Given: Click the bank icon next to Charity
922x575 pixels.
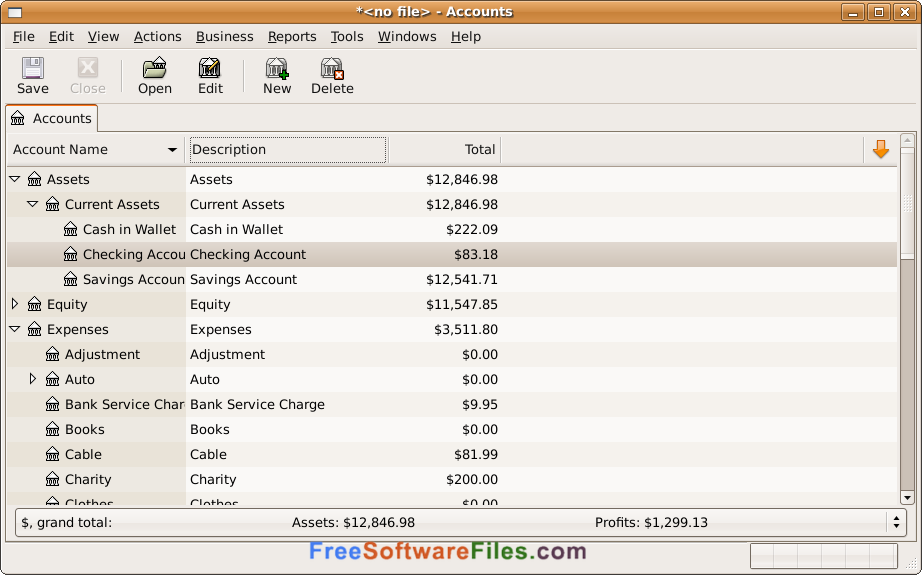Looking at the screenshot, I should (52, 479).
